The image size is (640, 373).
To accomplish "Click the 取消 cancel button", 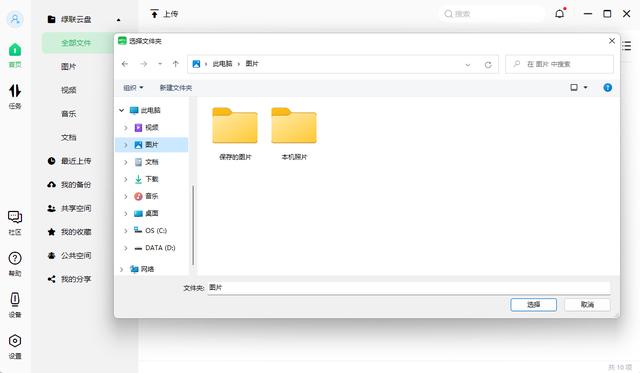I will click(x=587, y=304).
